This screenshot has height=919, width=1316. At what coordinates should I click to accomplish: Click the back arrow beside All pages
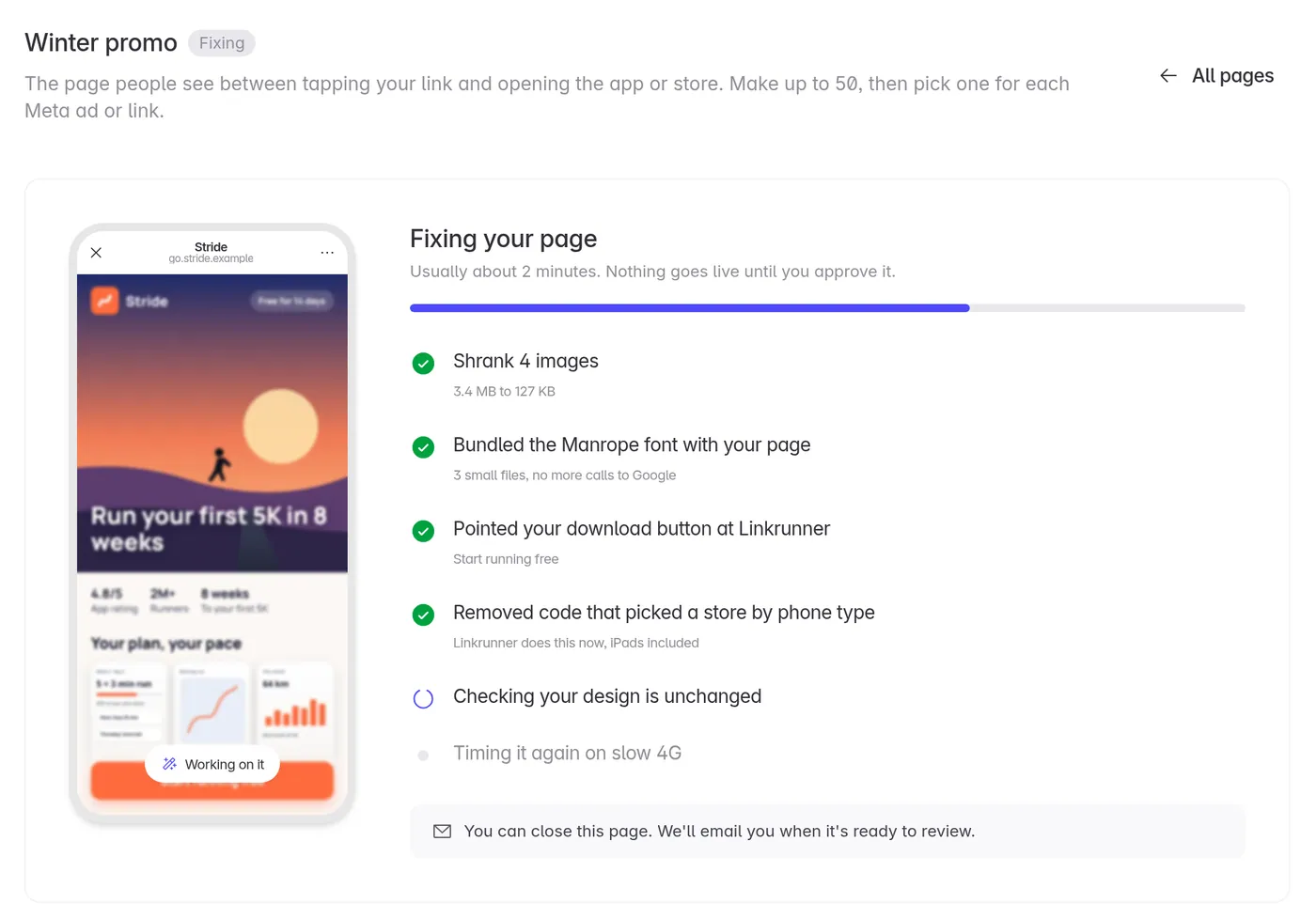(x=1168, y=76)
